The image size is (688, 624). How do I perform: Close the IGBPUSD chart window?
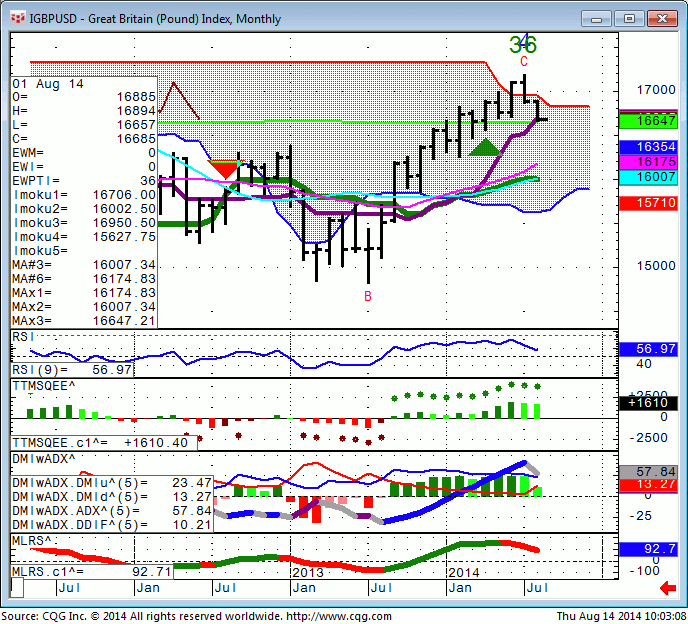click(662, 19)
